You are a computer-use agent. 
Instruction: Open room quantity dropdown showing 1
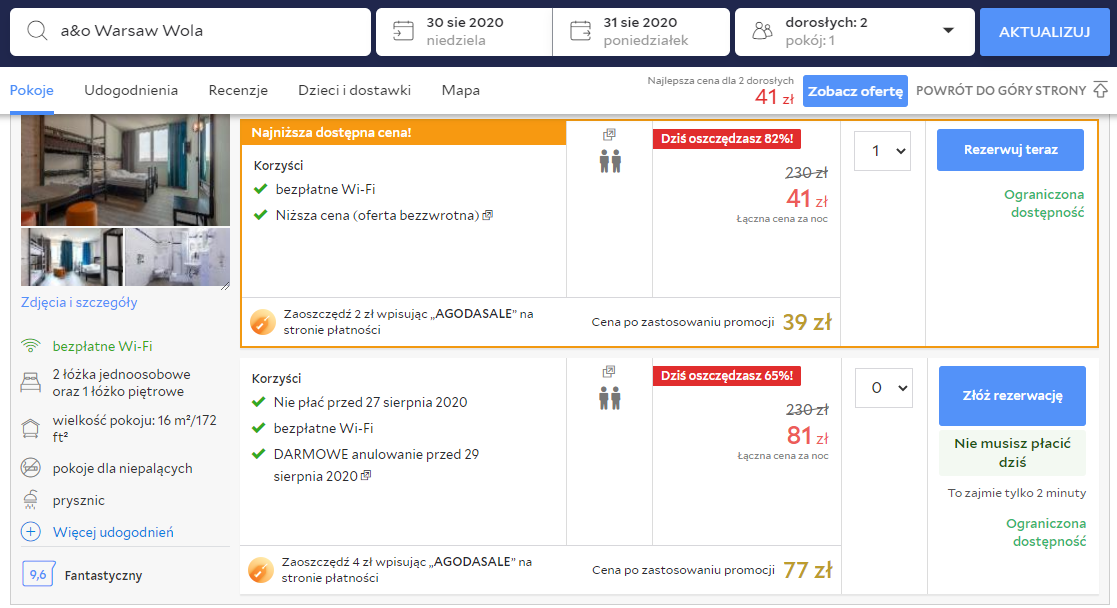click(x=883, y=150)
